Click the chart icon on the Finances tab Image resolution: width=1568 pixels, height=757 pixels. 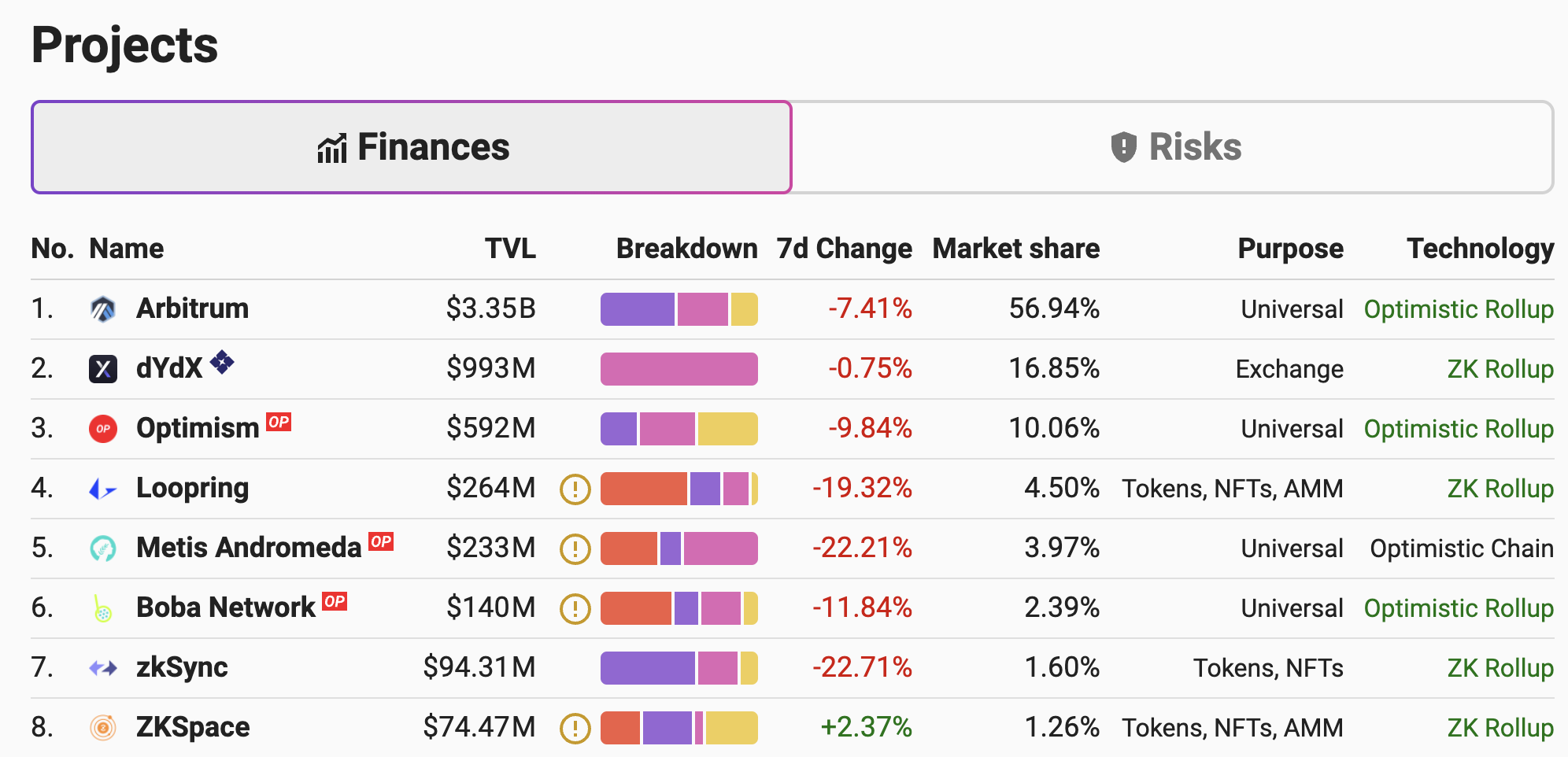(332, 148)
